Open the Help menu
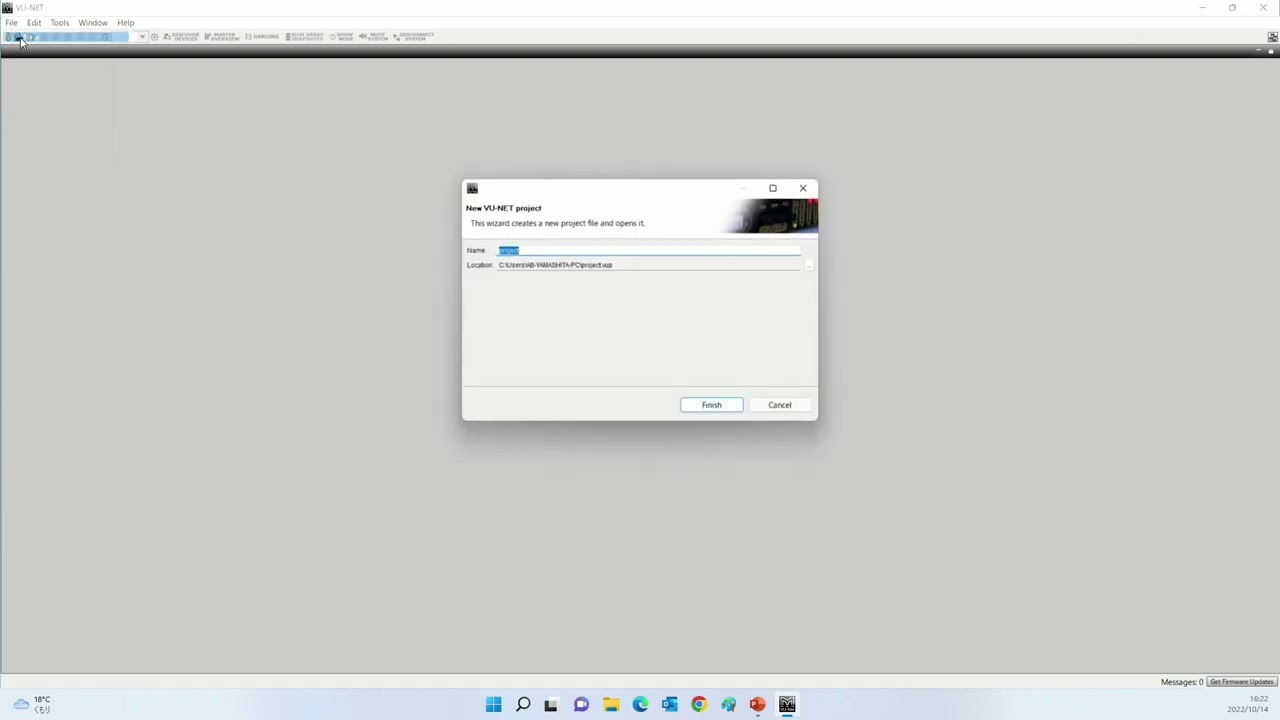This screenshot has height=720, width=1280. [x=126, y=22]
